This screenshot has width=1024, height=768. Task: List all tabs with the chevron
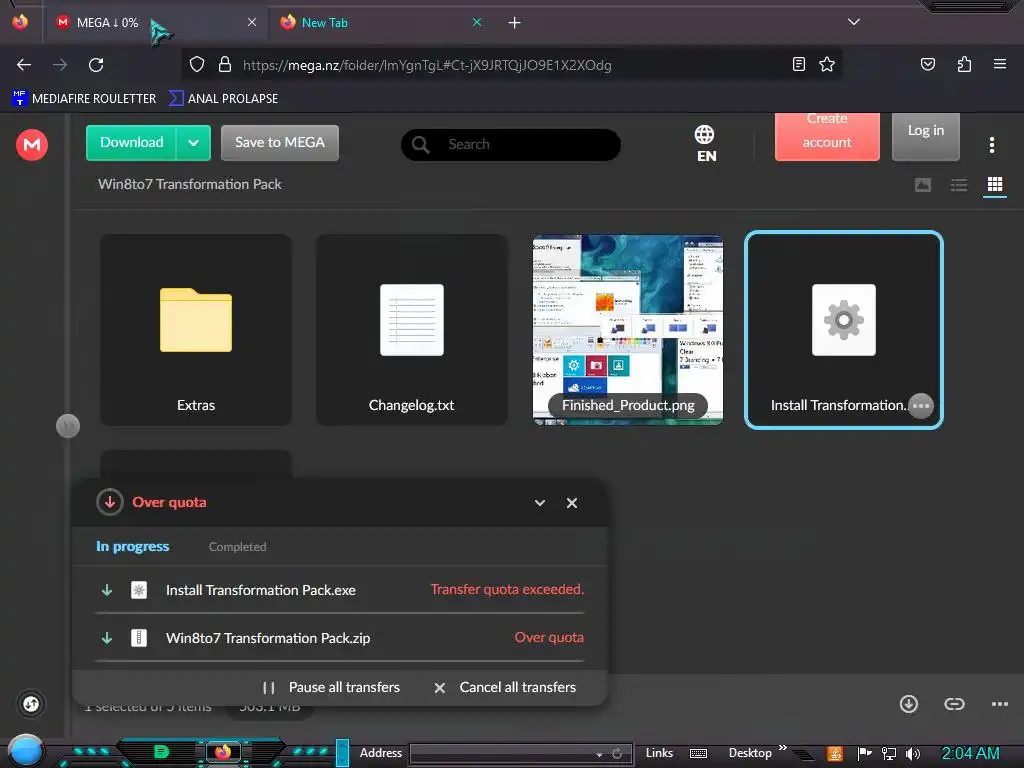(853, 22)
